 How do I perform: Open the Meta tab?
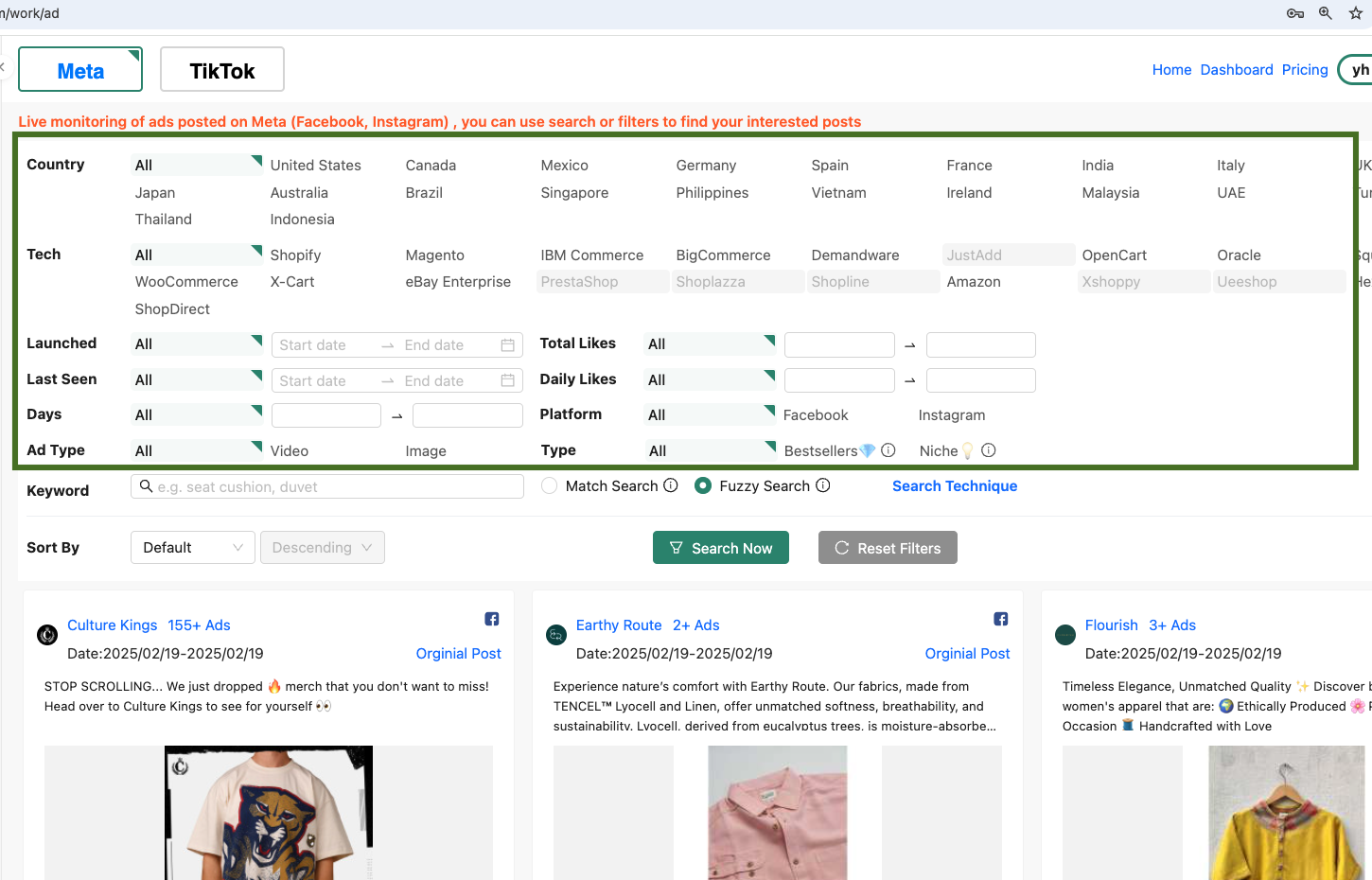[80, 70]
